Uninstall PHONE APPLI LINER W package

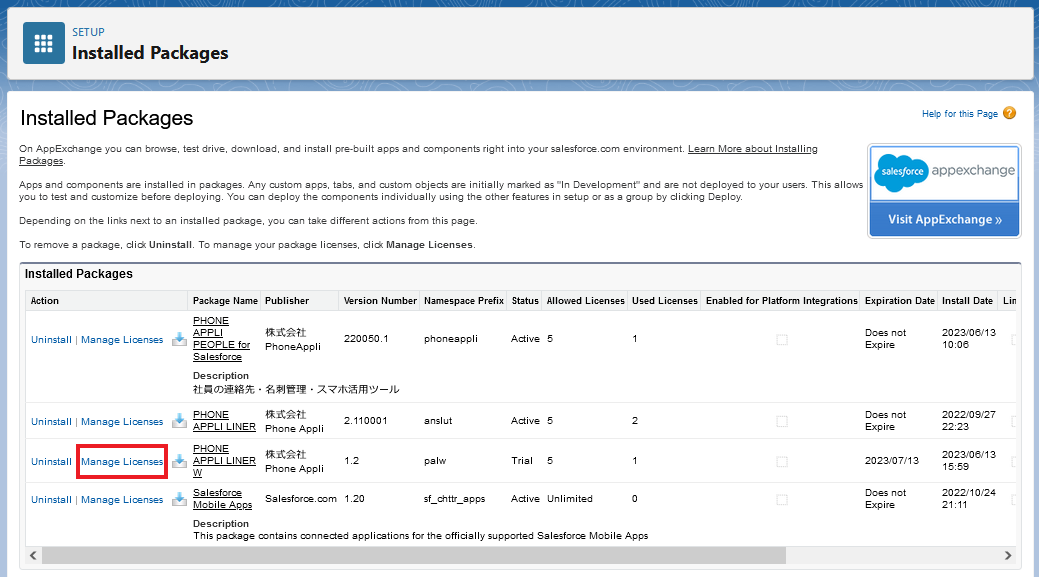click(51, 461)
